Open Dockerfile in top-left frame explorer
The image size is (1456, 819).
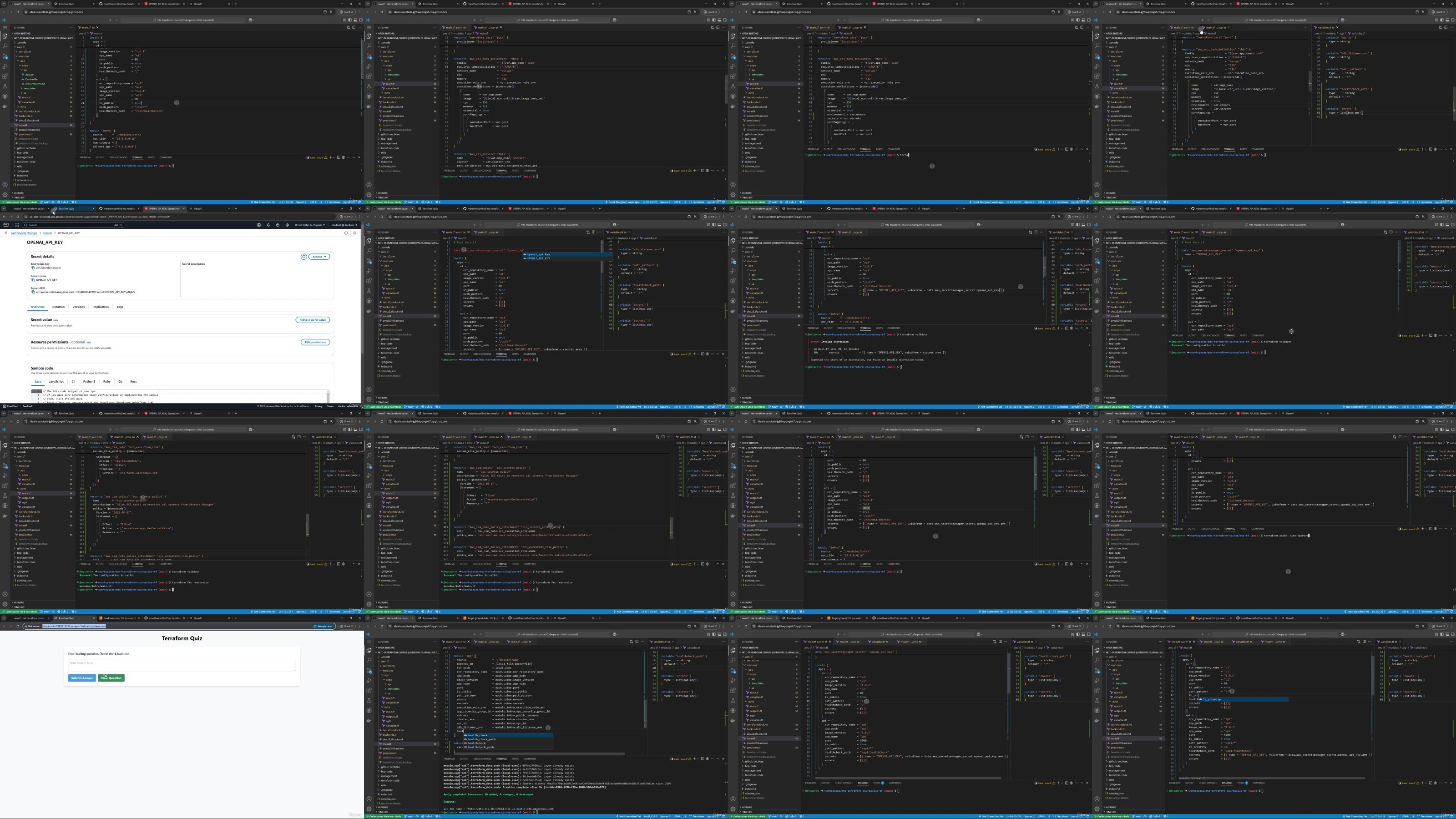tap(31, 79)
